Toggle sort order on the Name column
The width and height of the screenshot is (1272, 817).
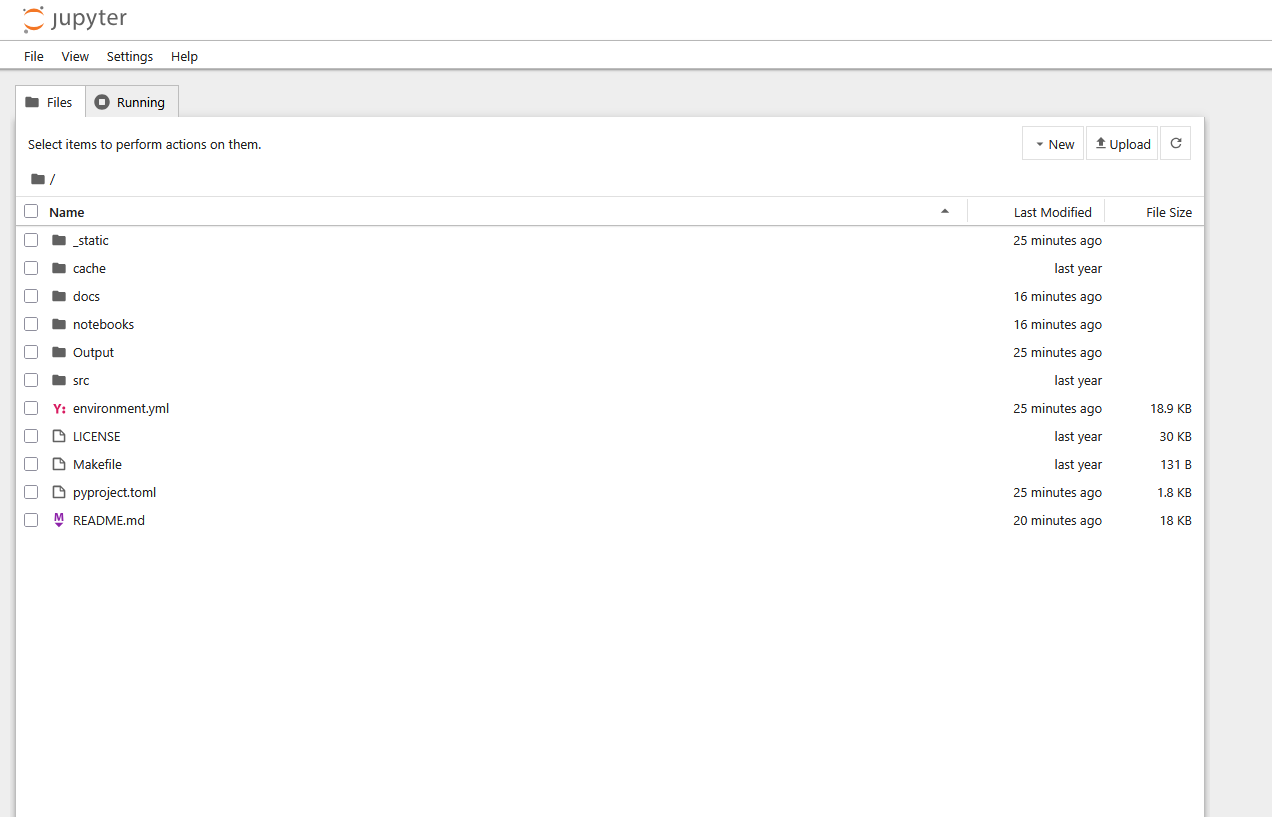69,211
